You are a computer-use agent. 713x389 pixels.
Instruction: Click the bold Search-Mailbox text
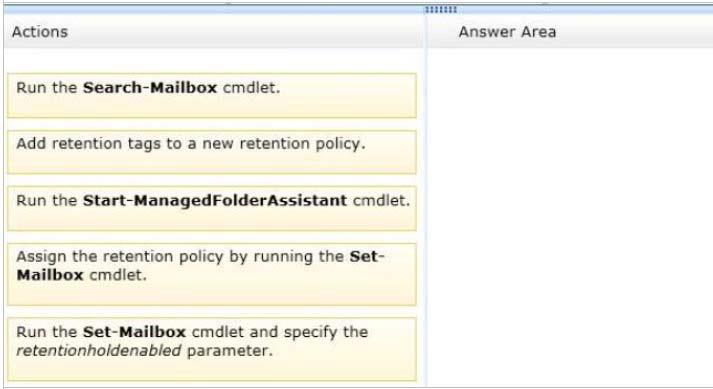click(x=150, y=87)
